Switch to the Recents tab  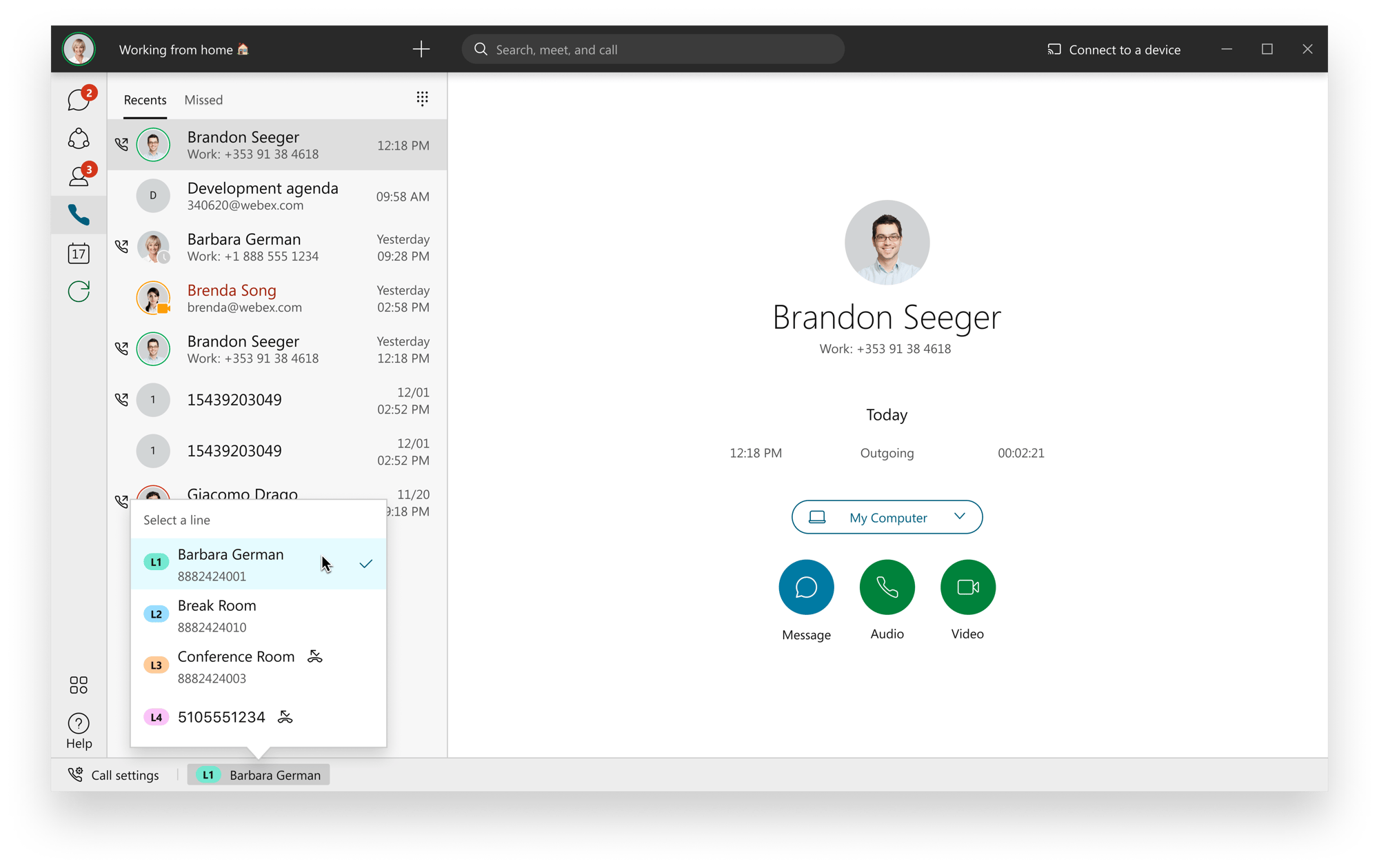tap(145, 100)
